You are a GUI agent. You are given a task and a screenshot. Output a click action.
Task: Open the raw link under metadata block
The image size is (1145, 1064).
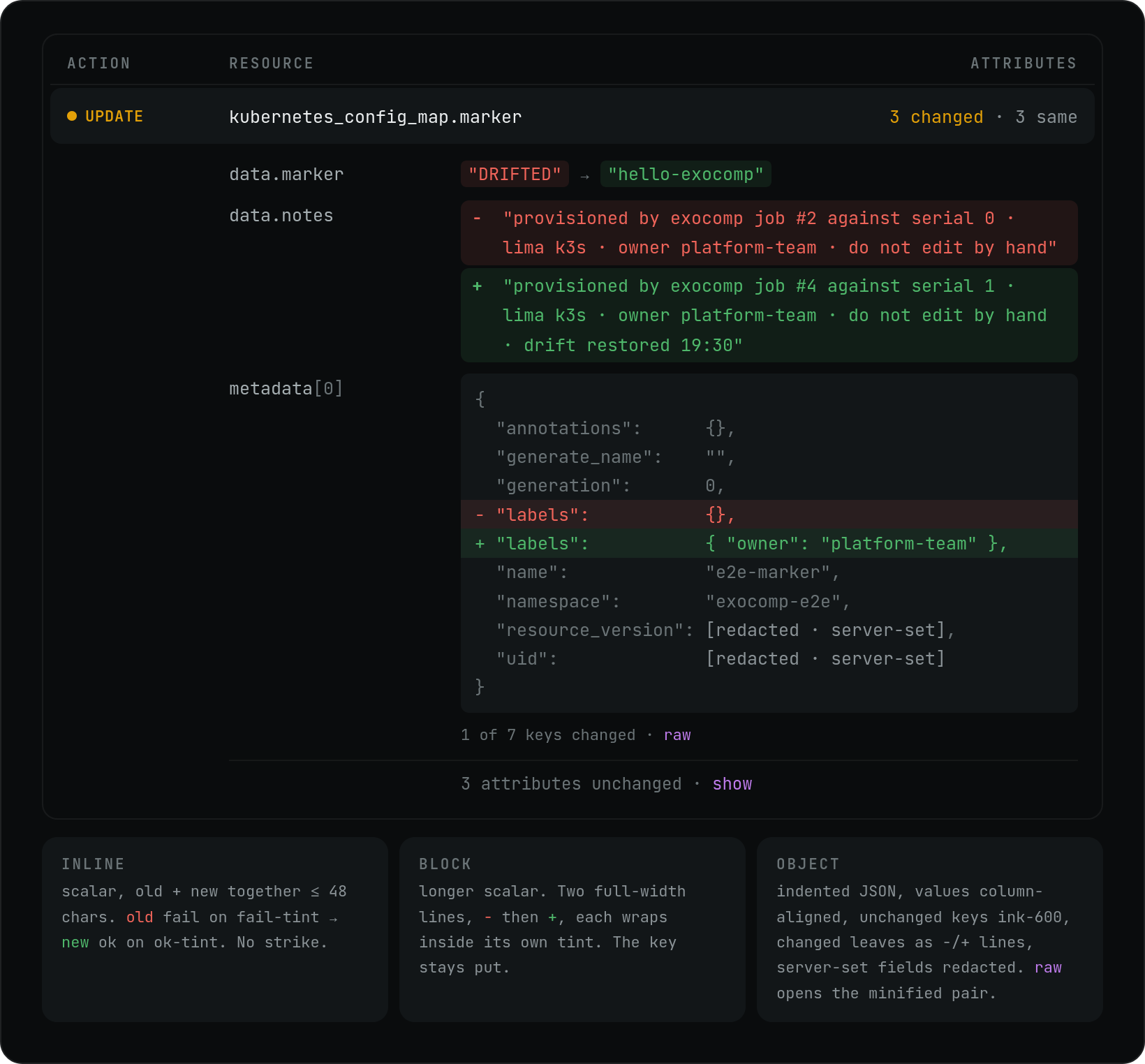(x=677, y=735)
